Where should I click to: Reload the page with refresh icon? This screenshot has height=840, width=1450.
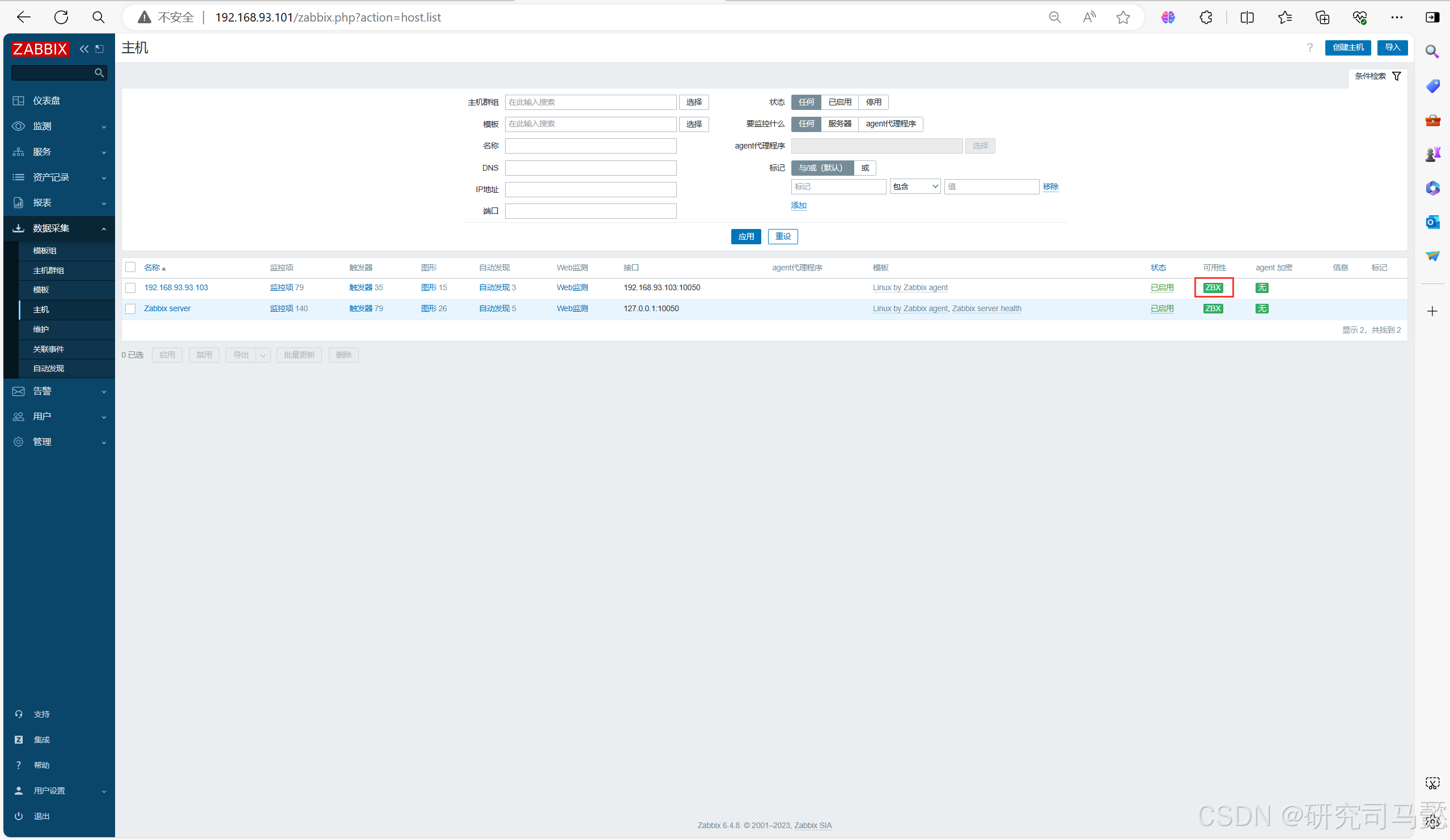(x=61, y=17)
